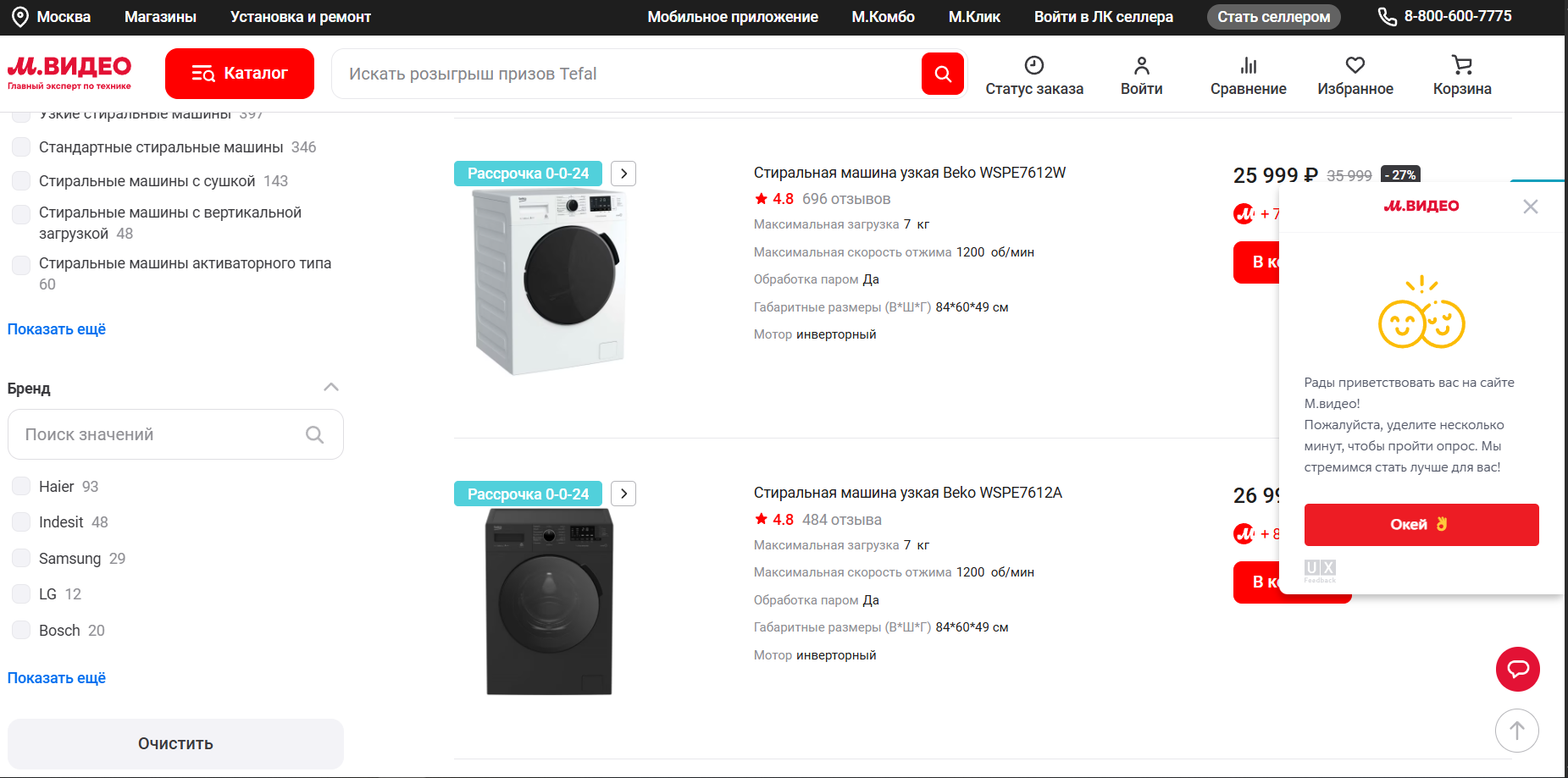Check Стиральные машины с сушкой filter
The height and width of the screenshot is (778, 1568).
coord(21,181)
